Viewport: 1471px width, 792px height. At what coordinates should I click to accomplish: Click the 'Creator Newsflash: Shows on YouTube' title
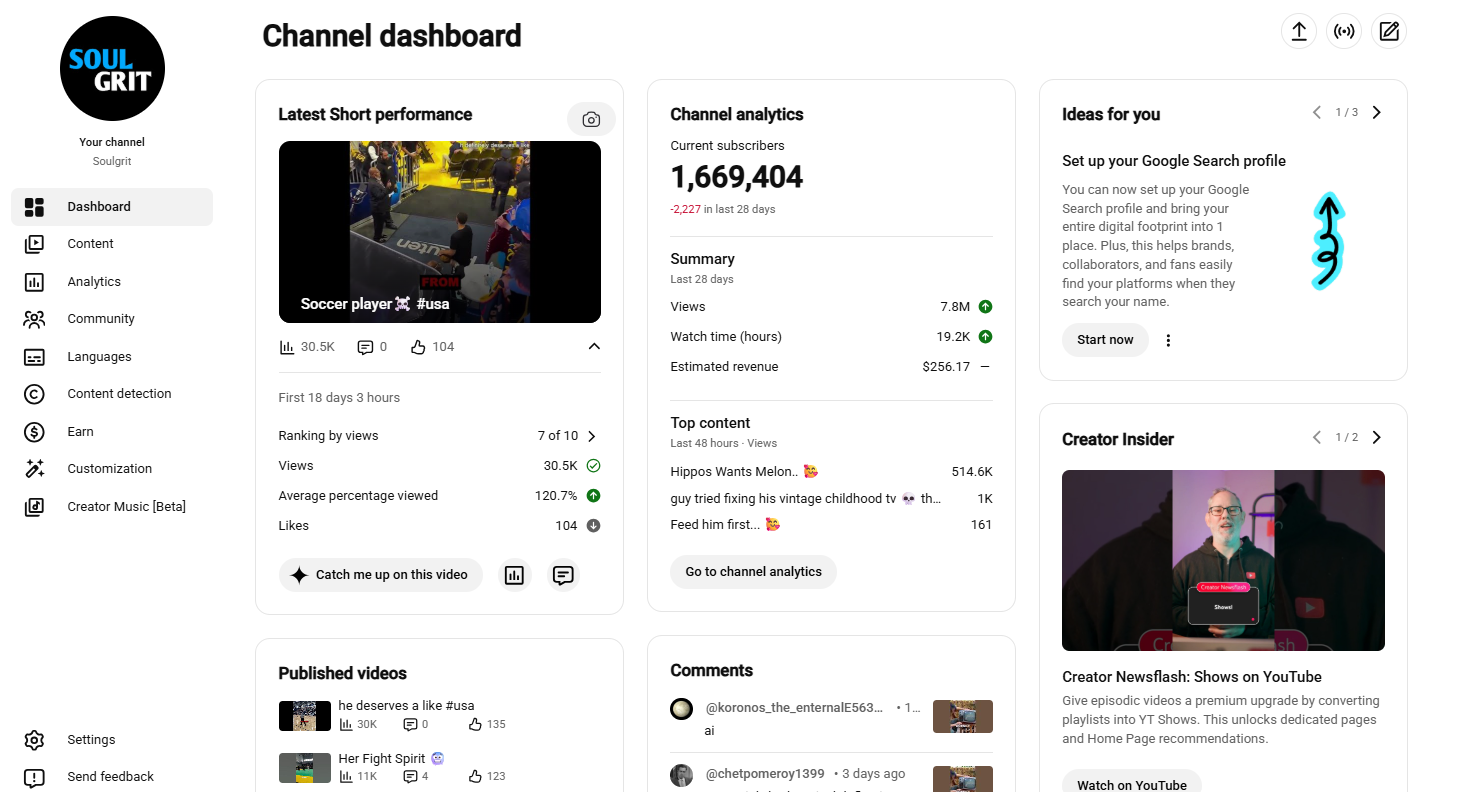click(1192, 677)
